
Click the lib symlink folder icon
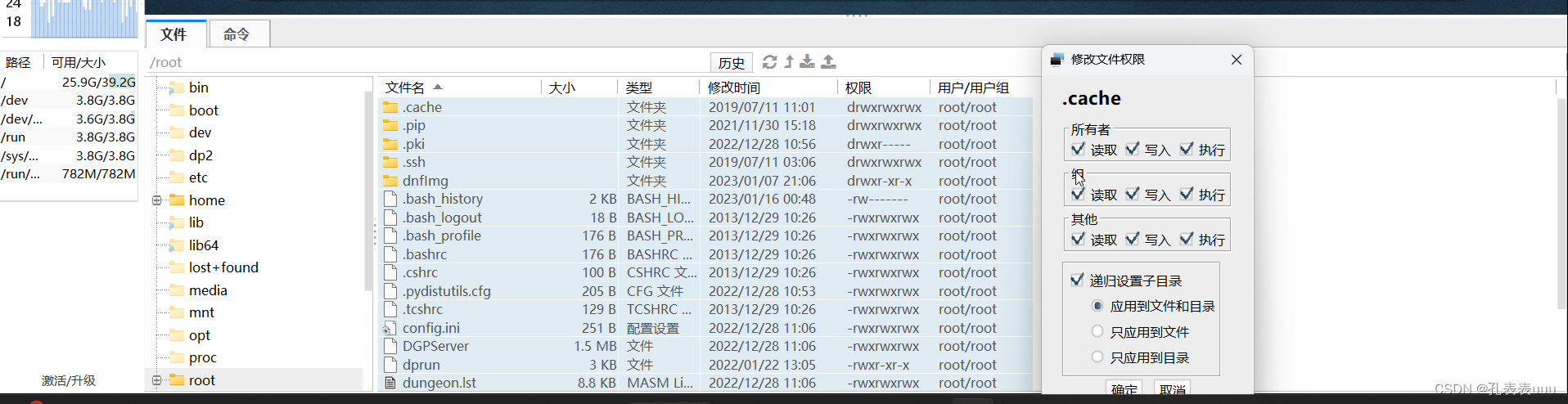[x=176, y=222]
